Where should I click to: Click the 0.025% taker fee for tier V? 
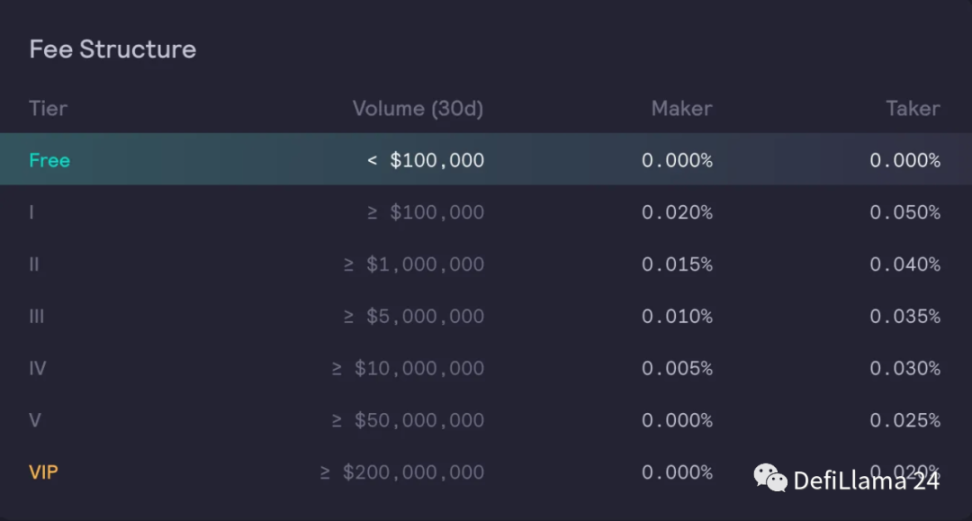pos(905,420)
